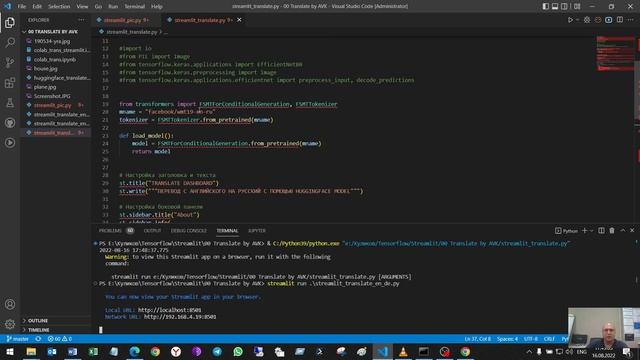Open the Testing beaker view
The width and height of the screenshot is (640, 360).
[x=10, y=102]
